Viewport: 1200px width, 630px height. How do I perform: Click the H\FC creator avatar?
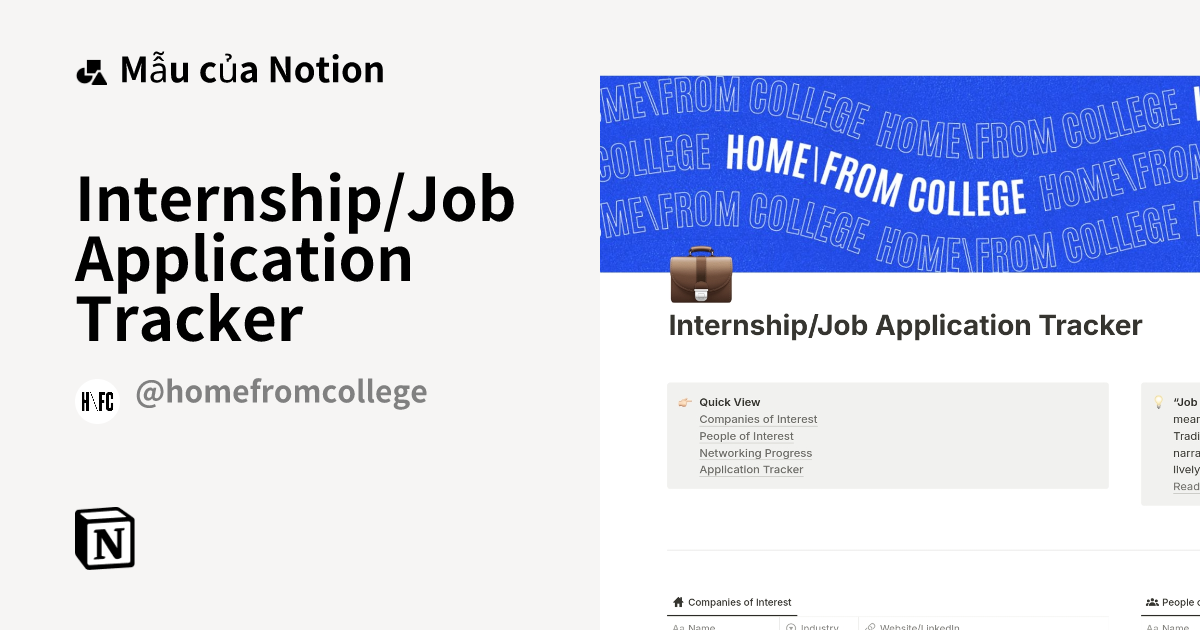97,401
